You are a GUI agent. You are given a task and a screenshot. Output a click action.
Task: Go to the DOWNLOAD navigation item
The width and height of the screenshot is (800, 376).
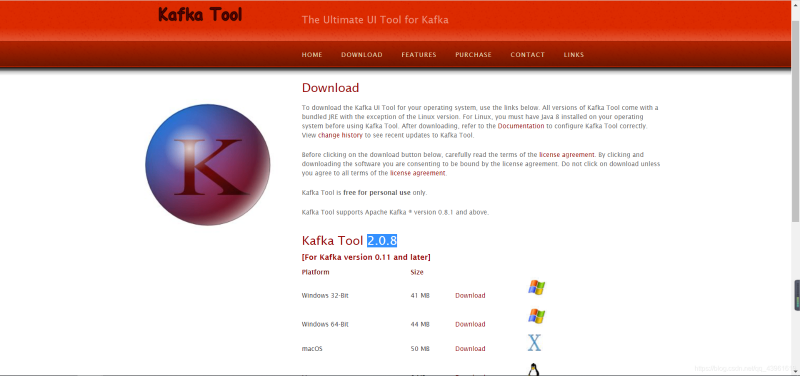click(x=362, y=55)
